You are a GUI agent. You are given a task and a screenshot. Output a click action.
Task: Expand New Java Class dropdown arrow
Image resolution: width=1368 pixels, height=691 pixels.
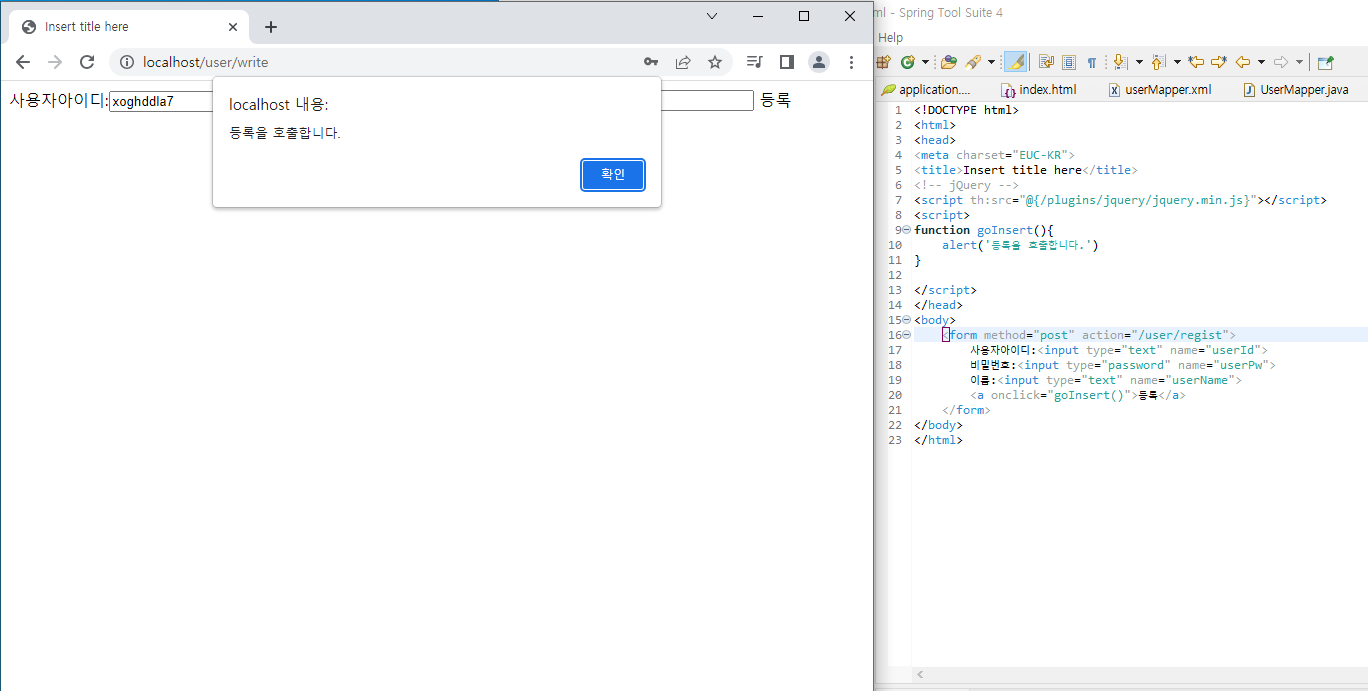[x=925, y=62]
